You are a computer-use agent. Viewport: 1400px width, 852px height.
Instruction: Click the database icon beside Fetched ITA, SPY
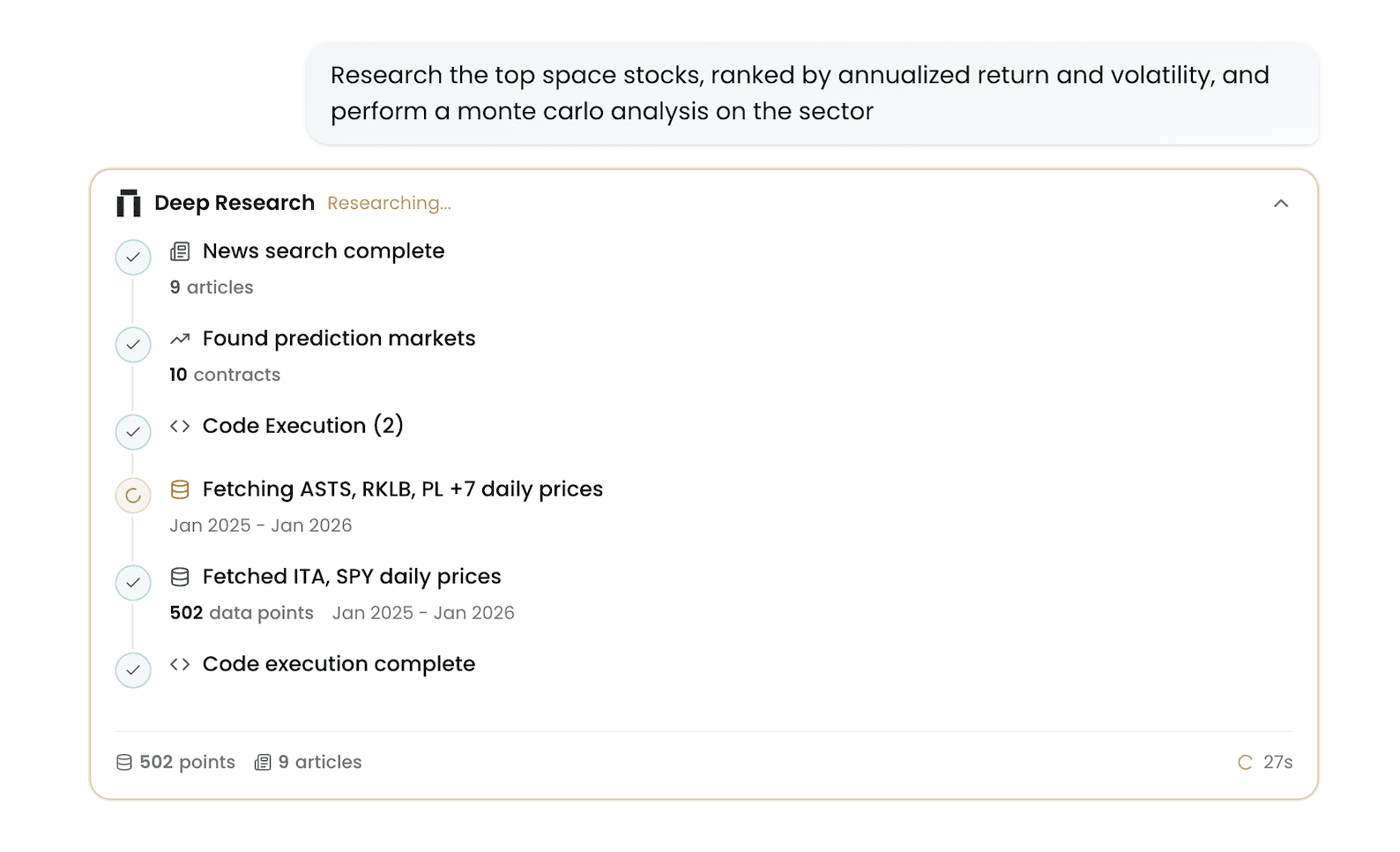pos(180,576)
